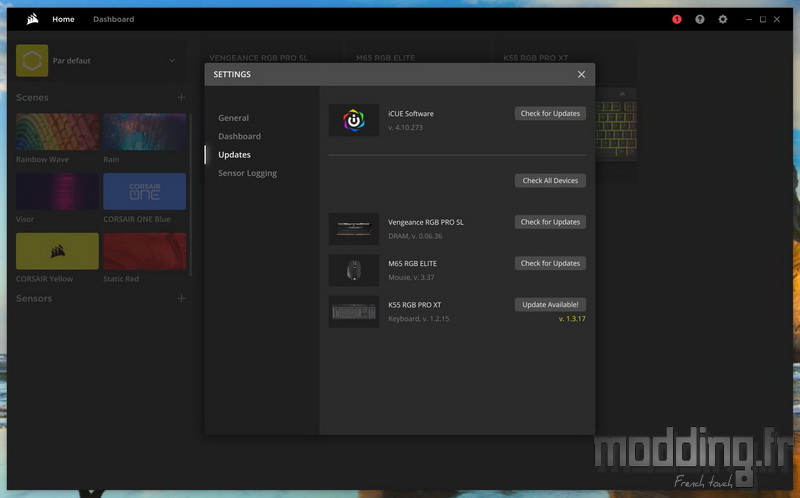The height and width of the screenshot is (498, 800).
Task: Click the M65 RGB ELITE mouse image
Action: [x=354, y=270]
